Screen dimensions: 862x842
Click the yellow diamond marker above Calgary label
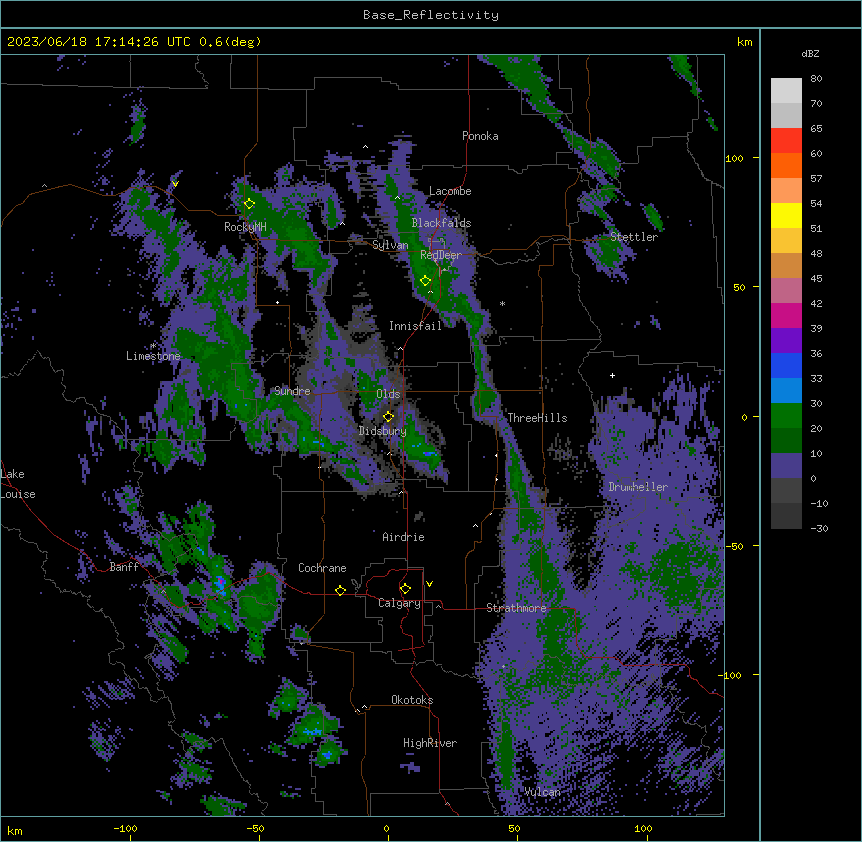pos(405,589)
